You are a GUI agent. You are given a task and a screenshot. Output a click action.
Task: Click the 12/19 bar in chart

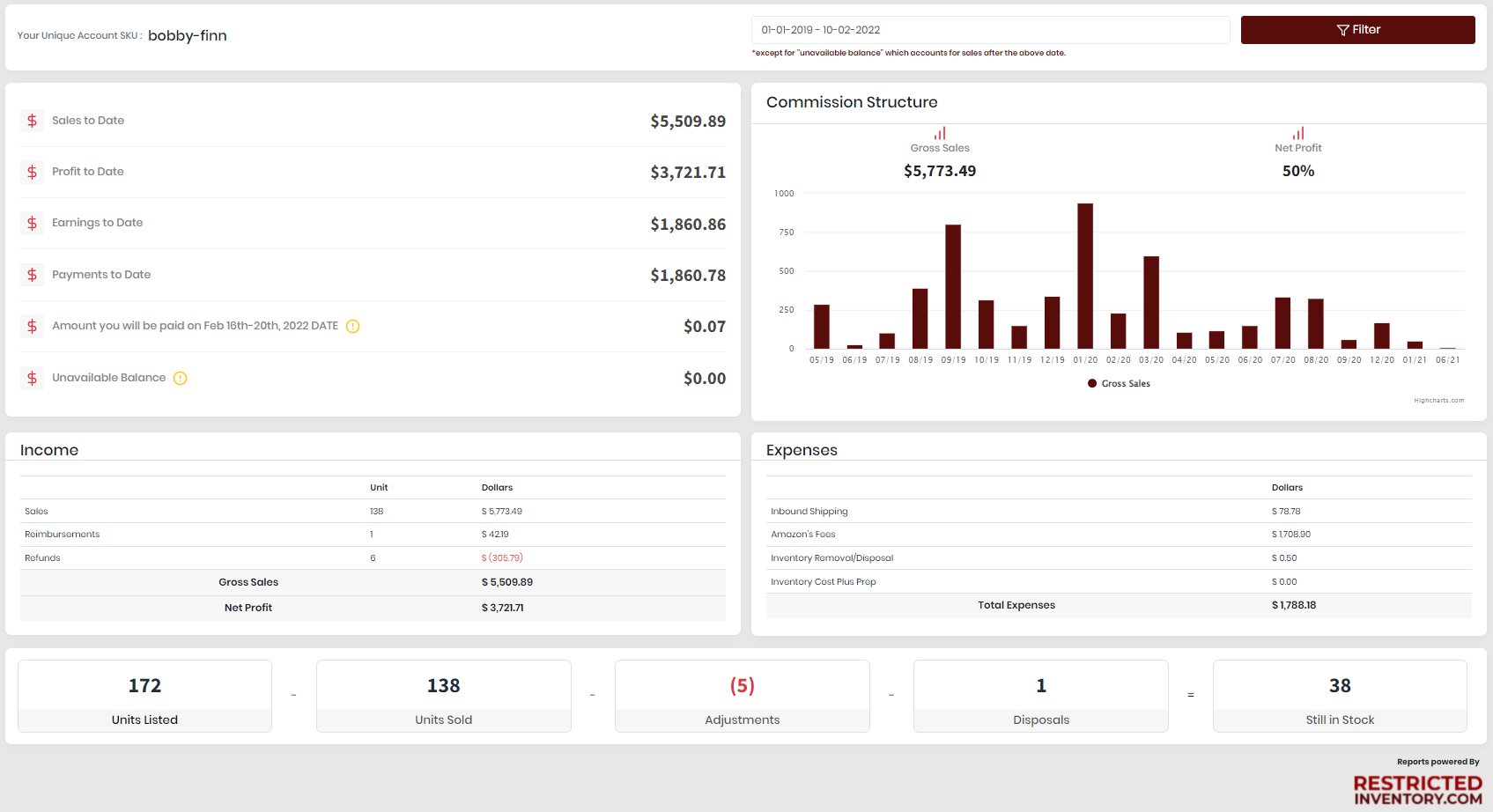(x=1052, y=322)
